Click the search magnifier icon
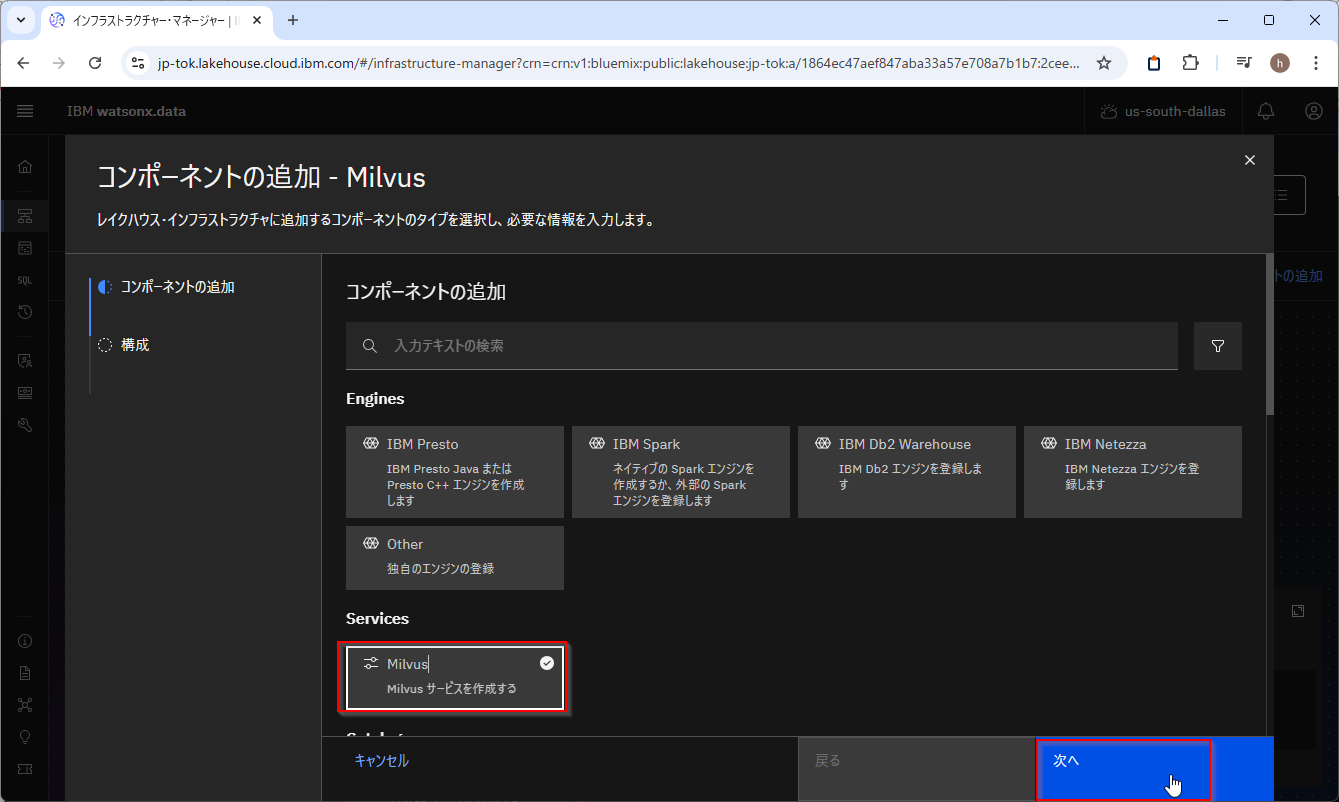Image resolution: width=1339 pixels, height=802 pixels. [x=370, y=346]
